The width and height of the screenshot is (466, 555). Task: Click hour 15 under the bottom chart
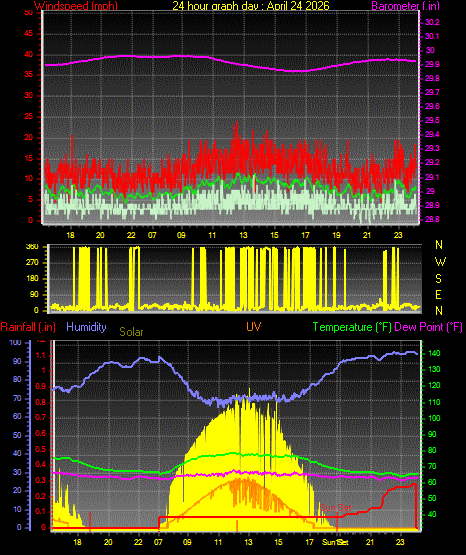278,542
